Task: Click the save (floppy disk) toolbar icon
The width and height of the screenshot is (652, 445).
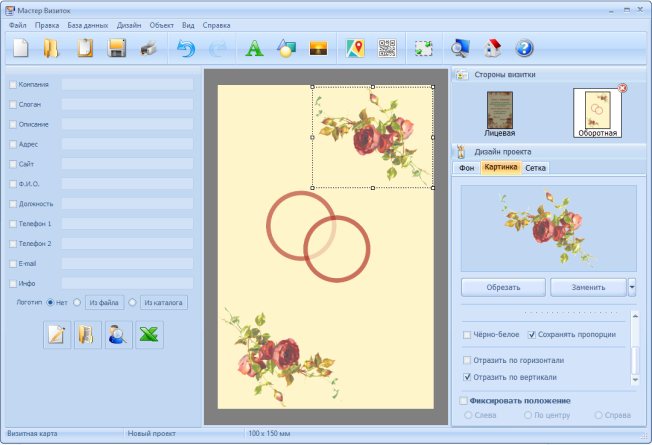Action: tap(117, 47)
